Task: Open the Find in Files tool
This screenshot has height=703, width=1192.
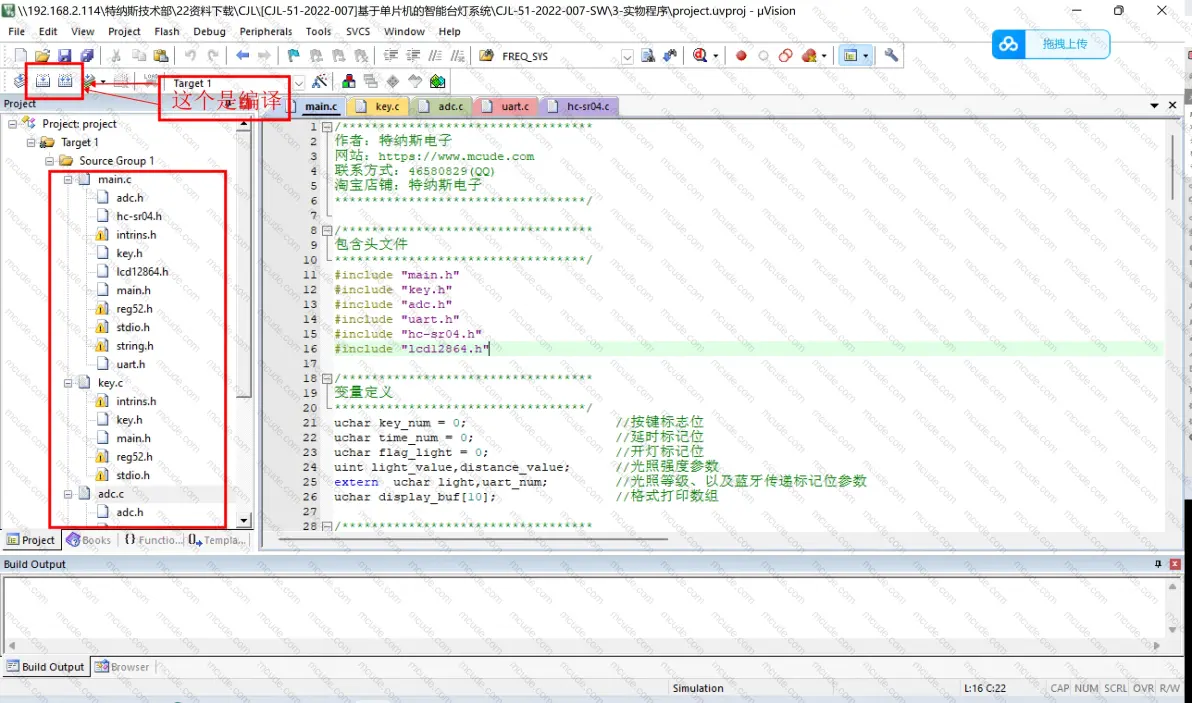Action: tap(487, 55)
